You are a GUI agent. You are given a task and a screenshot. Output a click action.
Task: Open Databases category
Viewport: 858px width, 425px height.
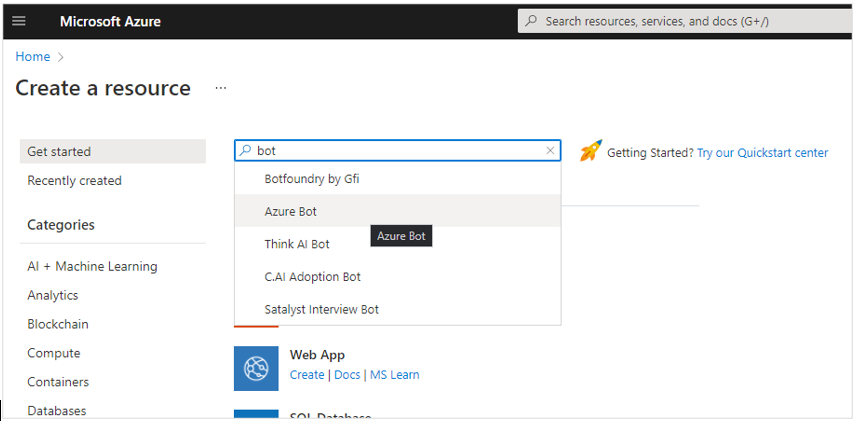pyautogui.click(x=56, y=411)
